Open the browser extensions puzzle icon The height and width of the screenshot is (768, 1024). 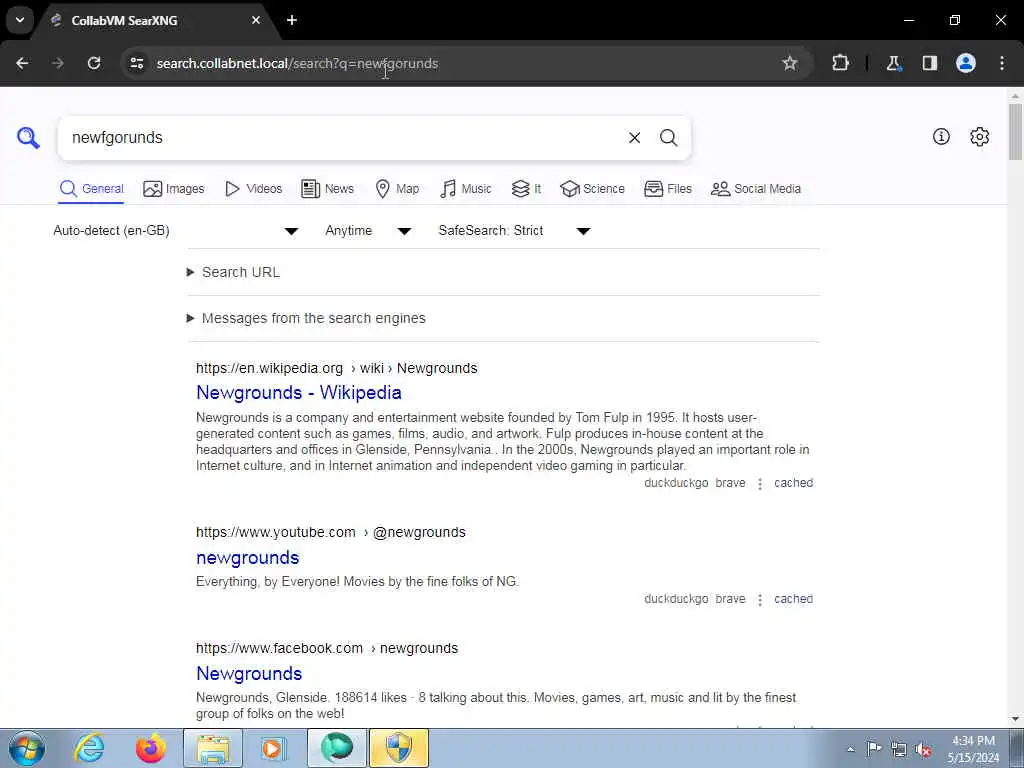point(840,63)
